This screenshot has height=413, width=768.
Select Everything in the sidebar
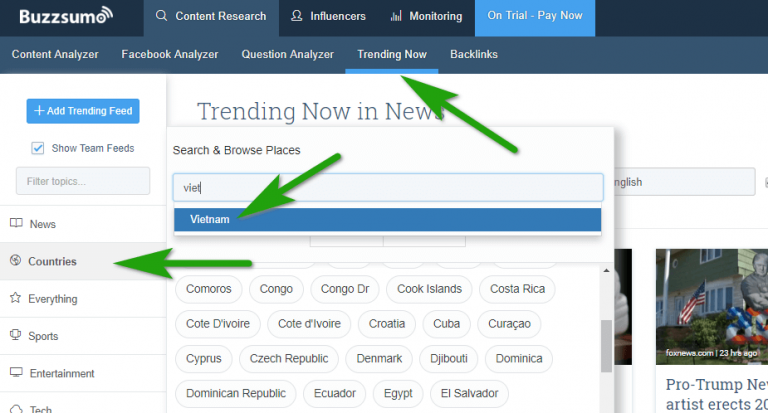tap(83, 298)
